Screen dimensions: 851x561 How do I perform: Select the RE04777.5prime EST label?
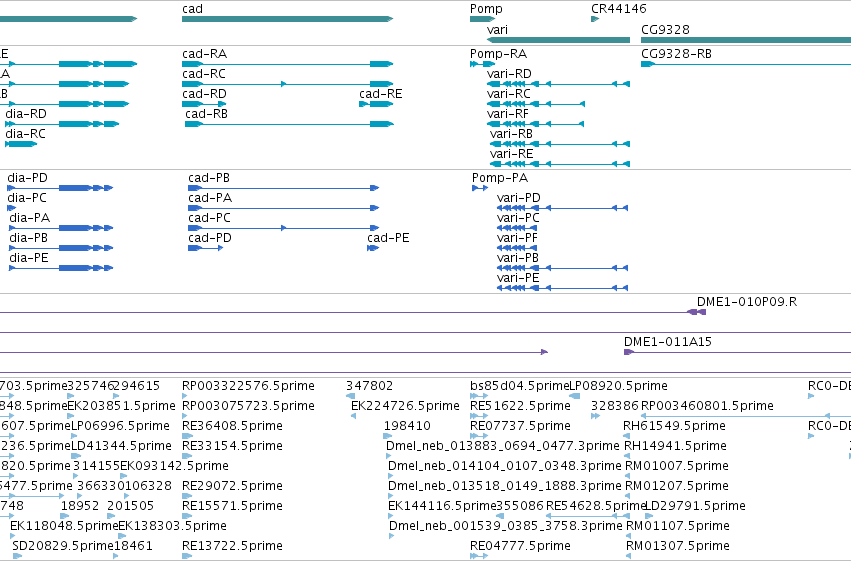pos(520,546)
